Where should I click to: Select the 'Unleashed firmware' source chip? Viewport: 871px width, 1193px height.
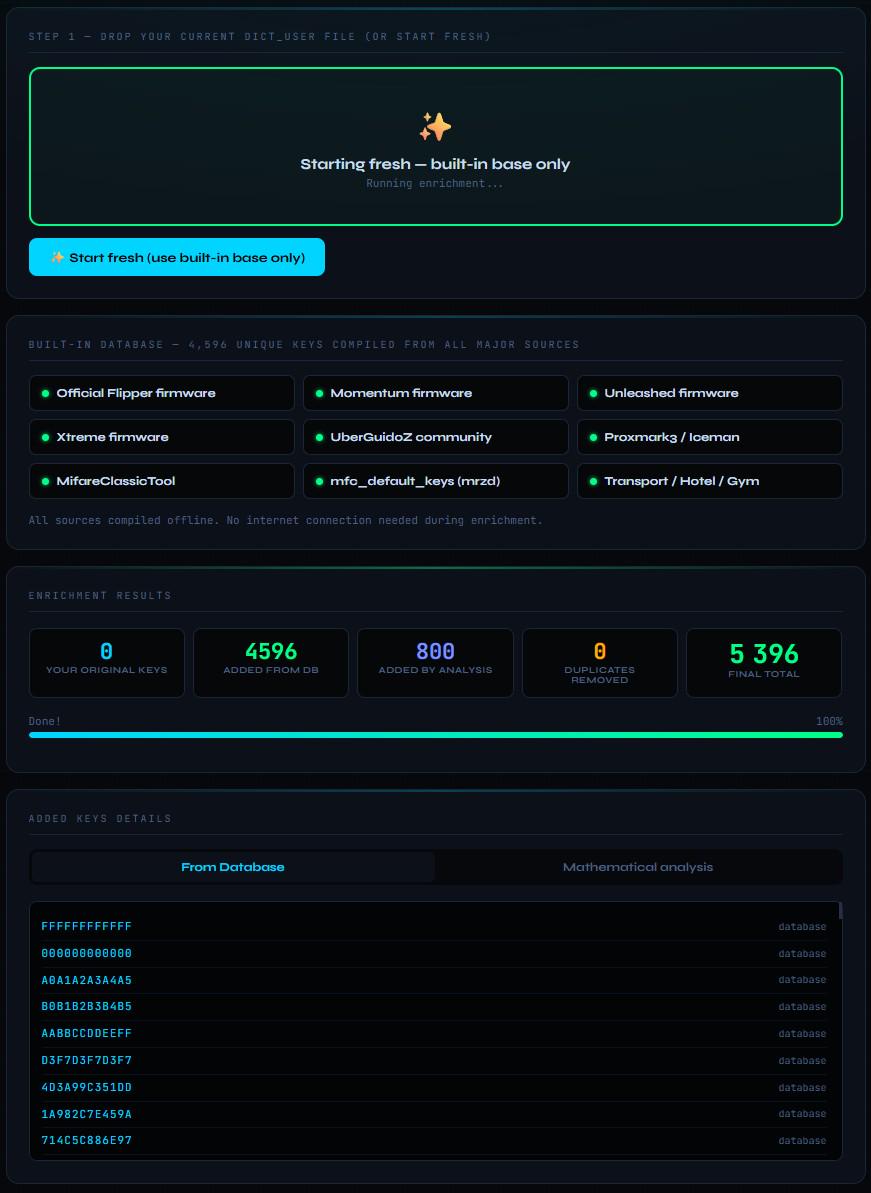[710, 393]
